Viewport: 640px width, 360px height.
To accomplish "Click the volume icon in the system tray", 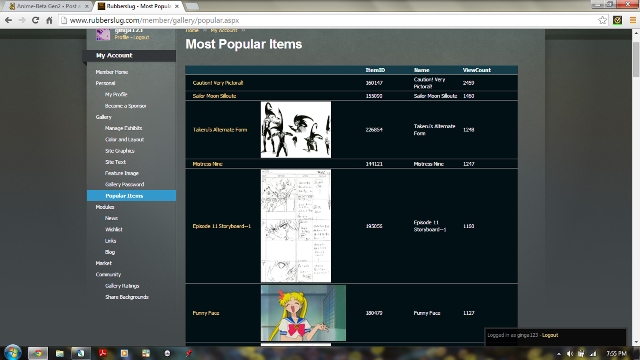I will point(570,353).
